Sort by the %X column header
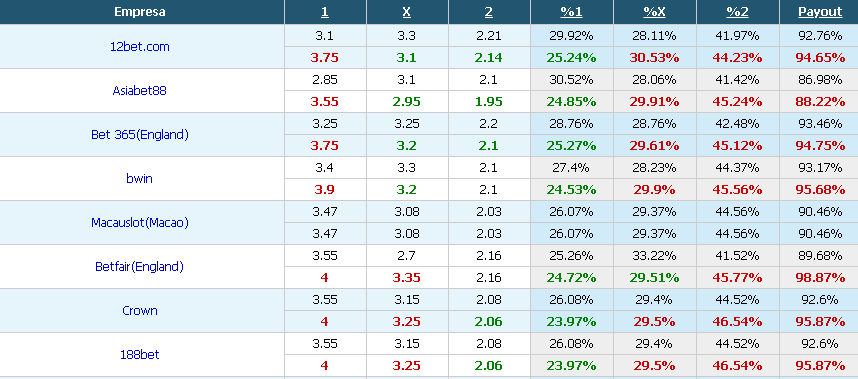The image size is (858, 379). coord(654,12)
